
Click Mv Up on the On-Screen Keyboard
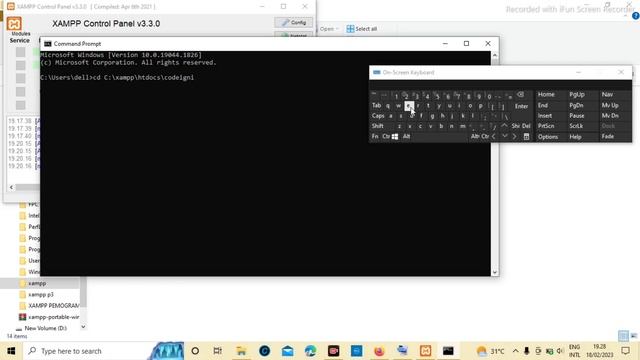610,105
